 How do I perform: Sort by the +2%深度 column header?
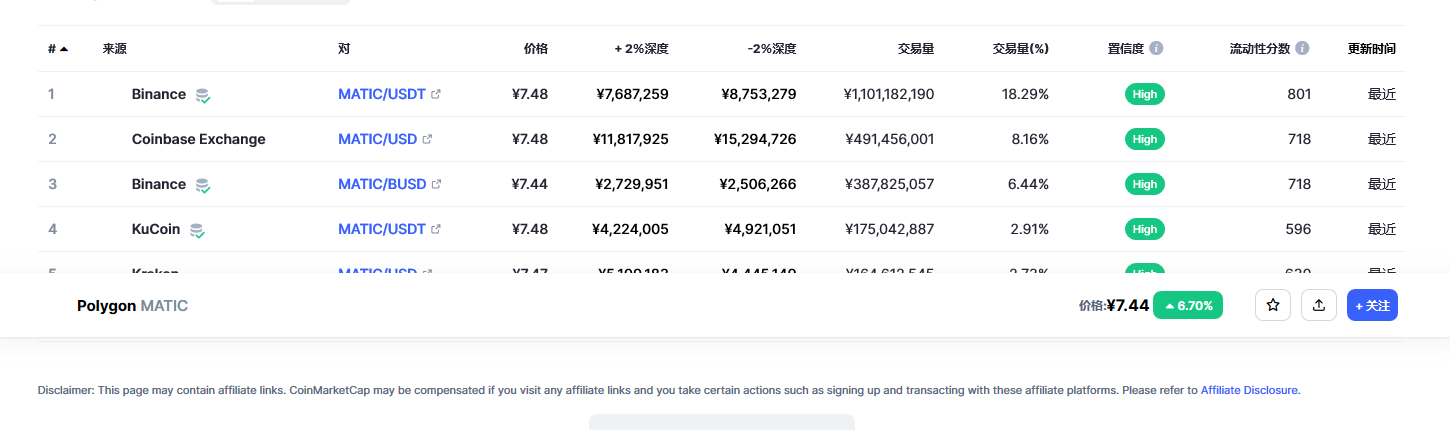(641, 48)
